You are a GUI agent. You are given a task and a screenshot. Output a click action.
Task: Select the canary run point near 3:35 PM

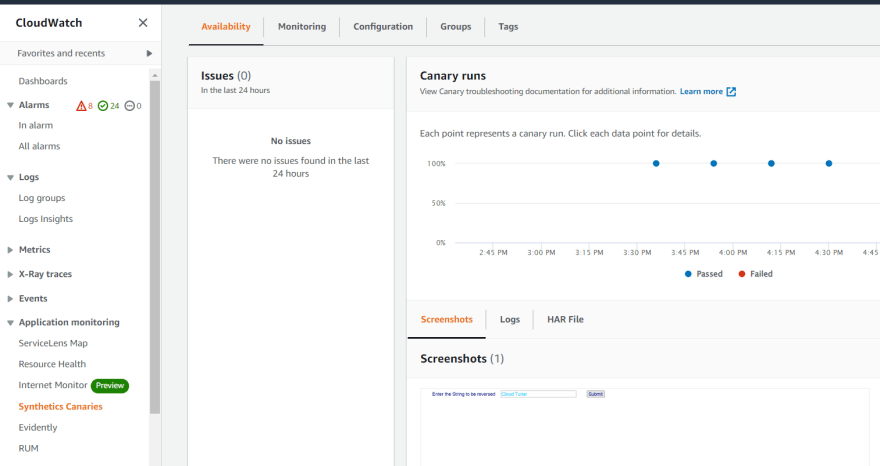(x=656, y=163)
